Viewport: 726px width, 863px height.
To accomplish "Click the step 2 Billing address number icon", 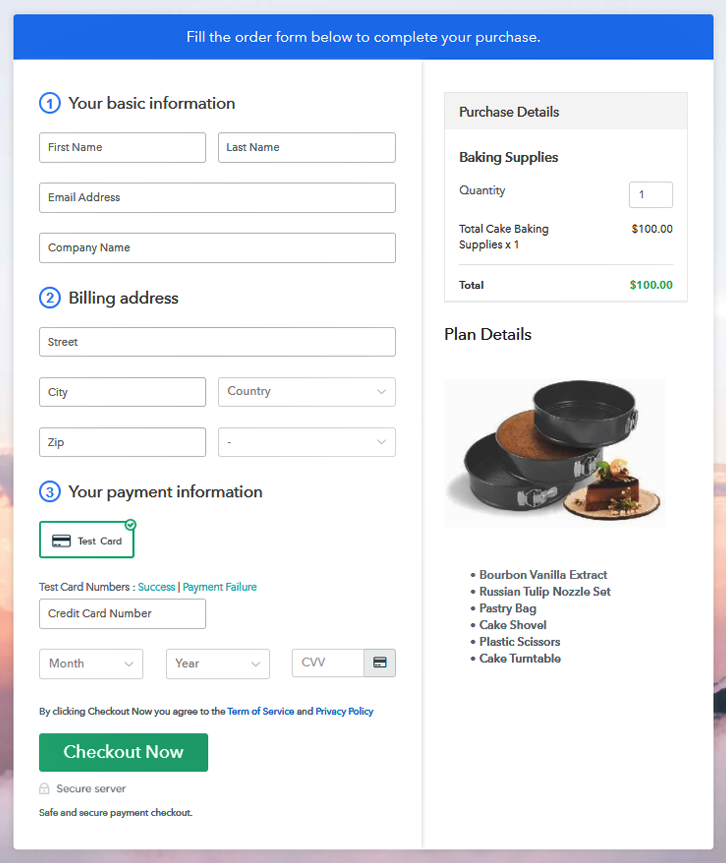I will point(50,298).
